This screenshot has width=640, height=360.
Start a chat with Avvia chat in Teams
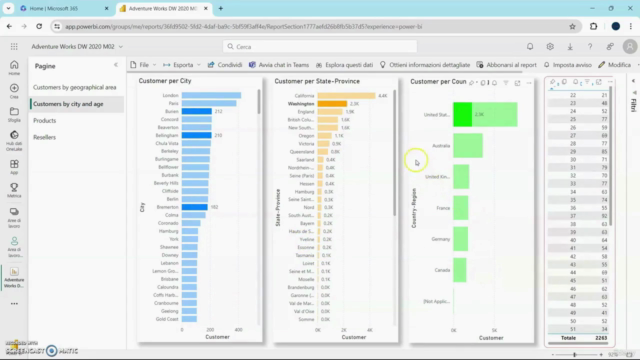[x=279, y=65]
